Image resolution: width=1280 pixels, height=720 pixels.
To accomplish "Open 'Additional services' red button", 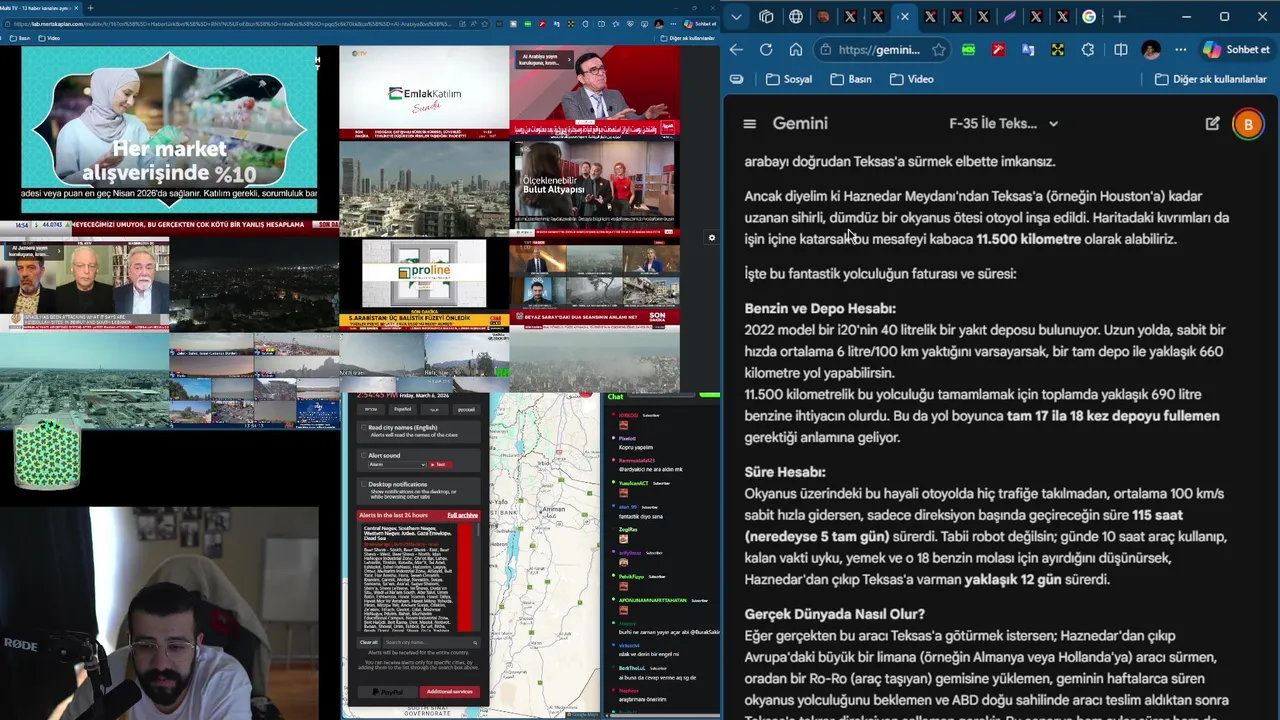I will click(449, 692).
